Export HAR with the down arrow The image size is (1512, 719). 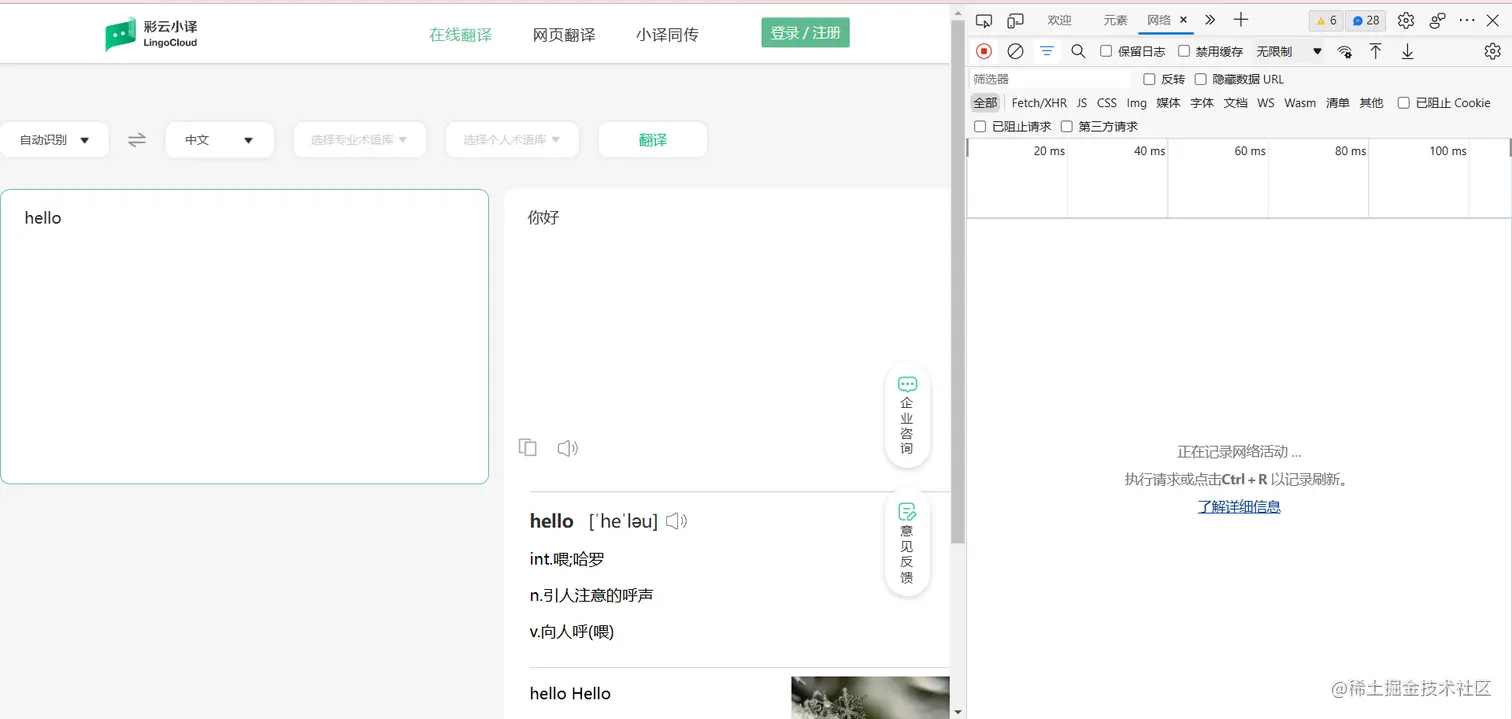click(1408, 51)
